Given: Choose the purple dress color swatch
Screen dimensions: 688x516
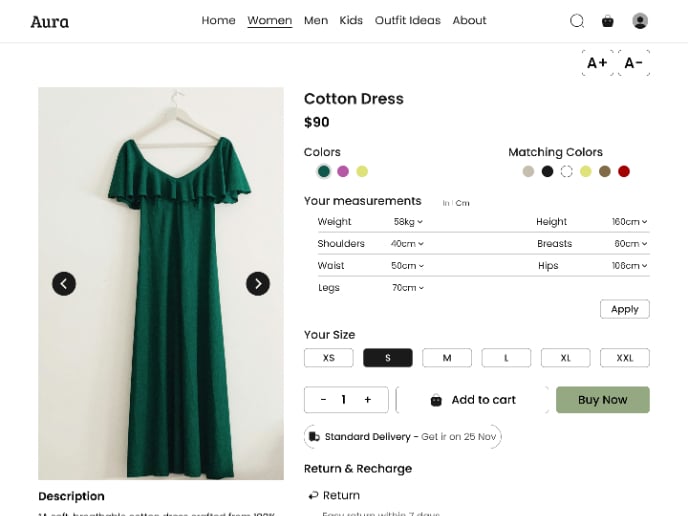Looking at the screenshot, I should click(343, 171).
